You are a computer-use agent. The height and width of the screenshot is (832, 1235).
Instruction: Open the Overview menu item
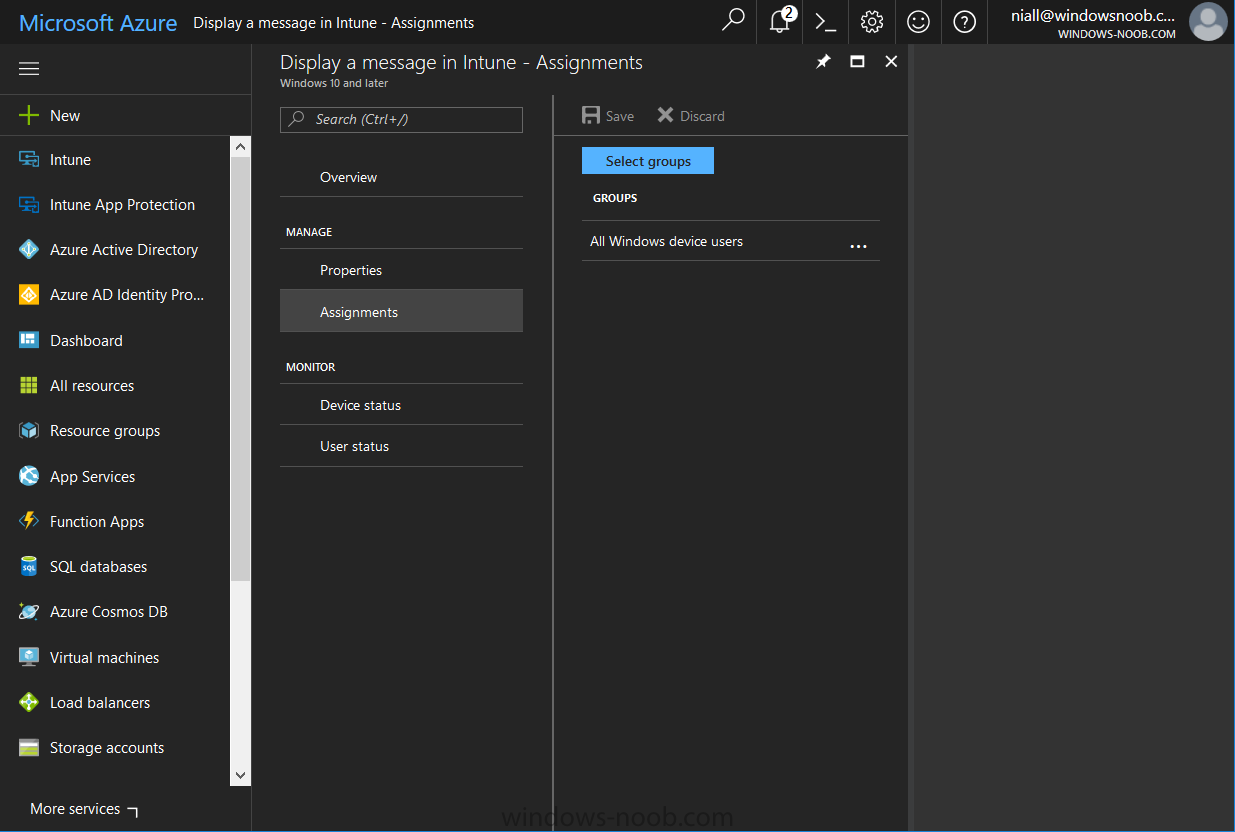(x=401, y=177)
